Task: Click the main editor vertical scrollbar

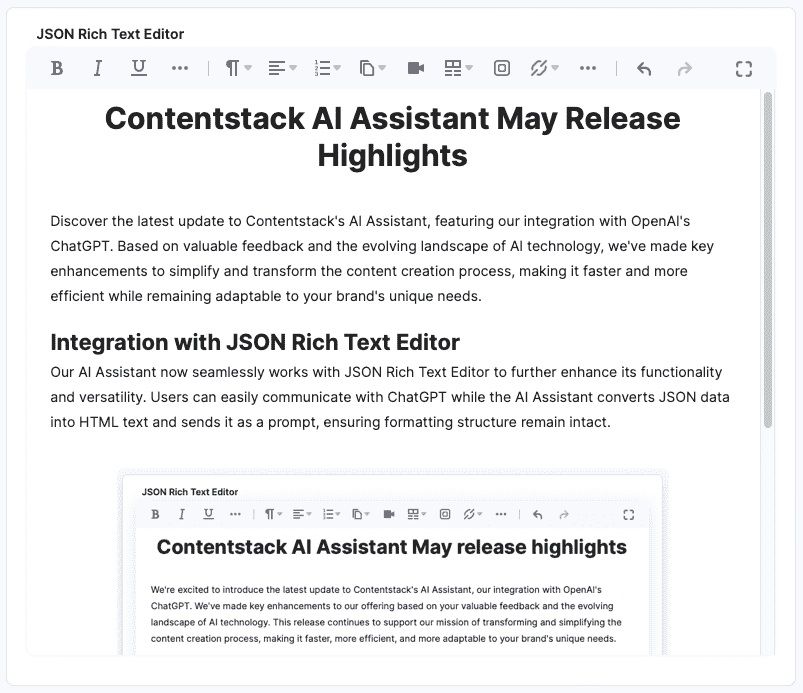Action: click(x=768, y=260)
